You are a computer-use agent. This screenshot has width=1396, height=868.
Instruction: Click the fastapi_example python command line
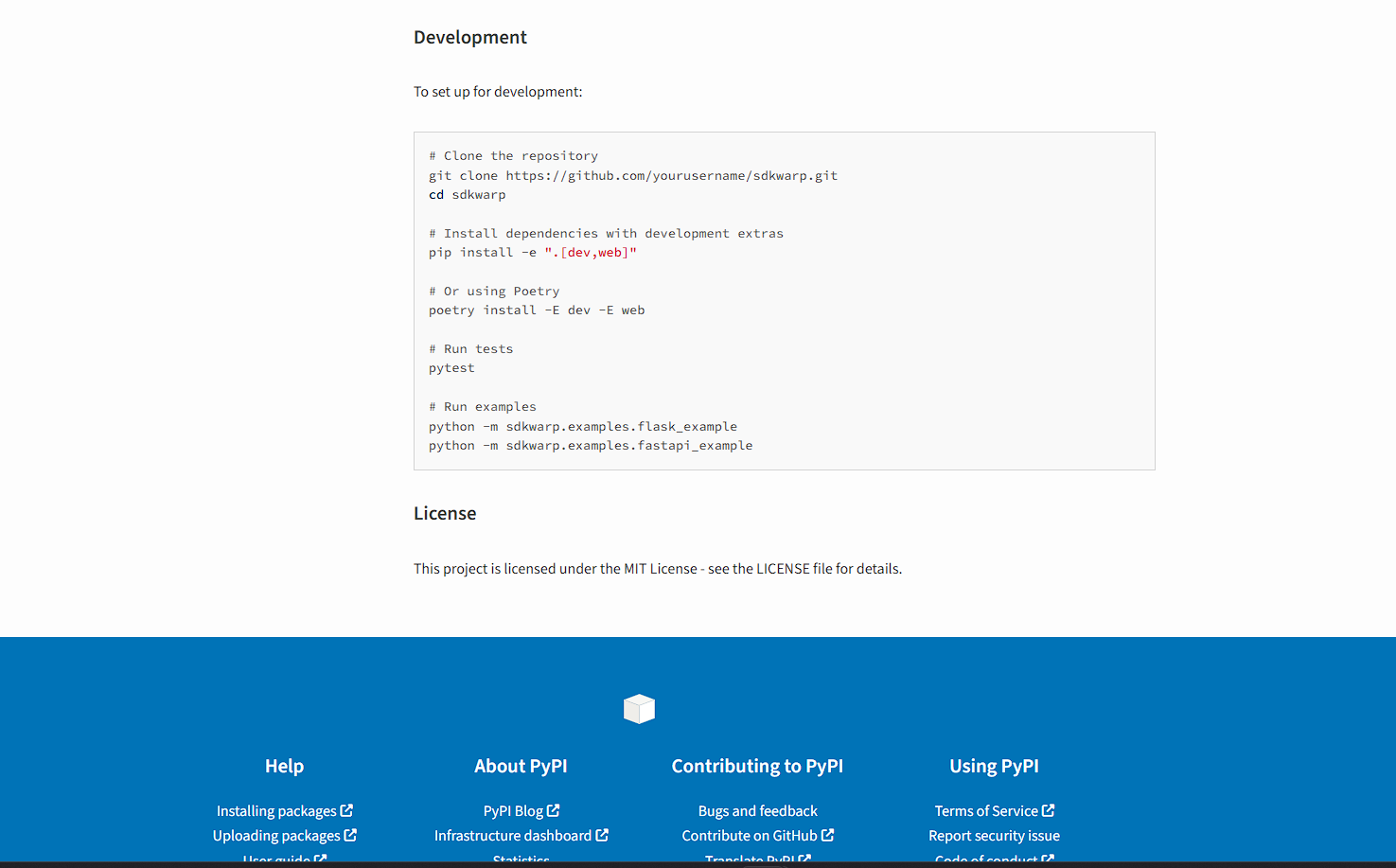[591, 446]
